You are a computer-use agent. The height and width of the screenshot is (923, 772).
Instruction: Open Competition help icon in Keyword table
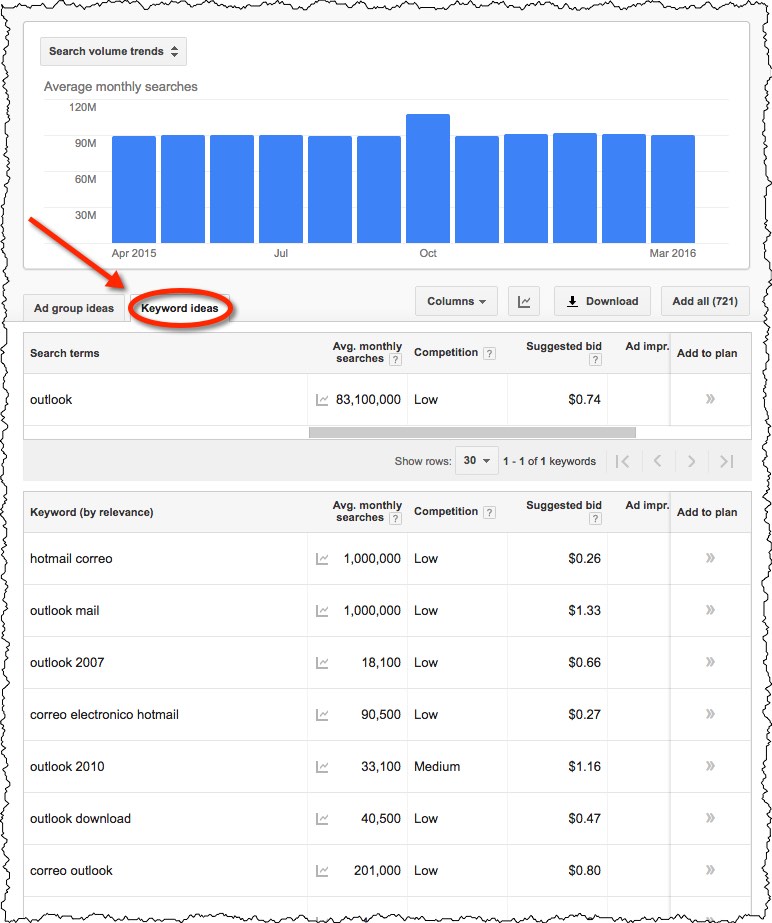point(489,512)
